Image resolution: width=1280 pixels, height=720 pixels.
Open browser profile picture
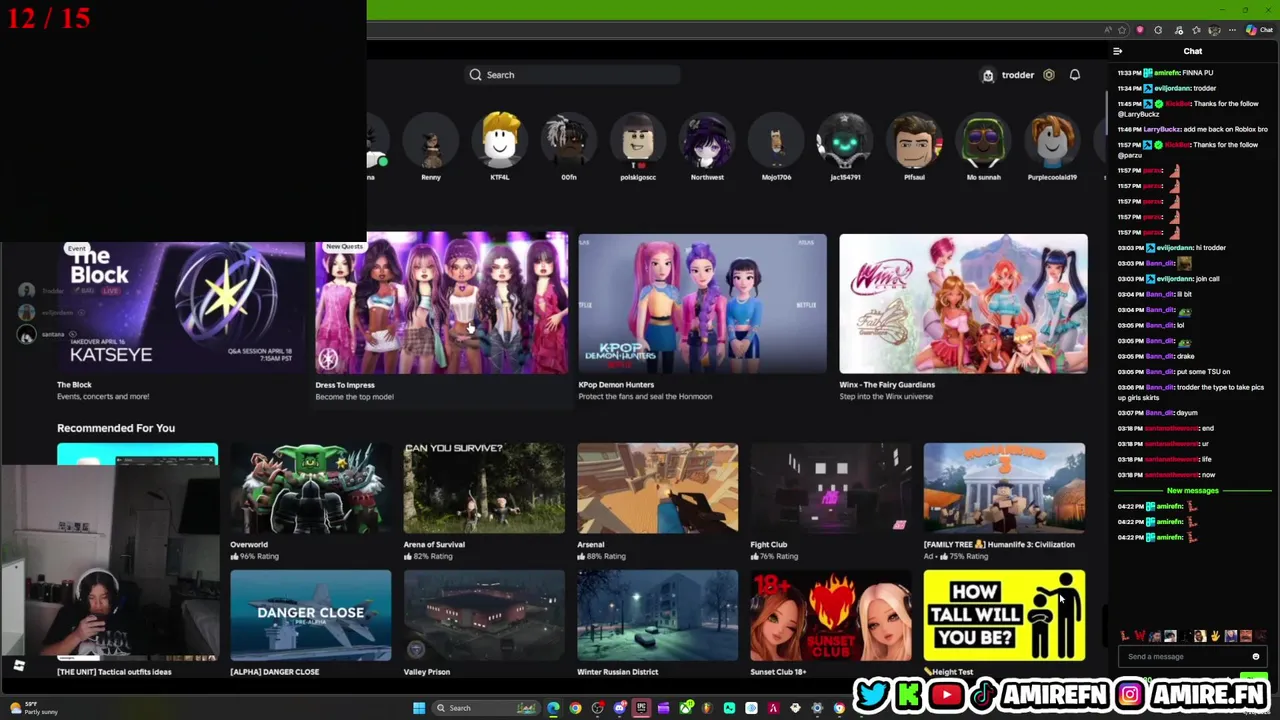(1215, 30)
